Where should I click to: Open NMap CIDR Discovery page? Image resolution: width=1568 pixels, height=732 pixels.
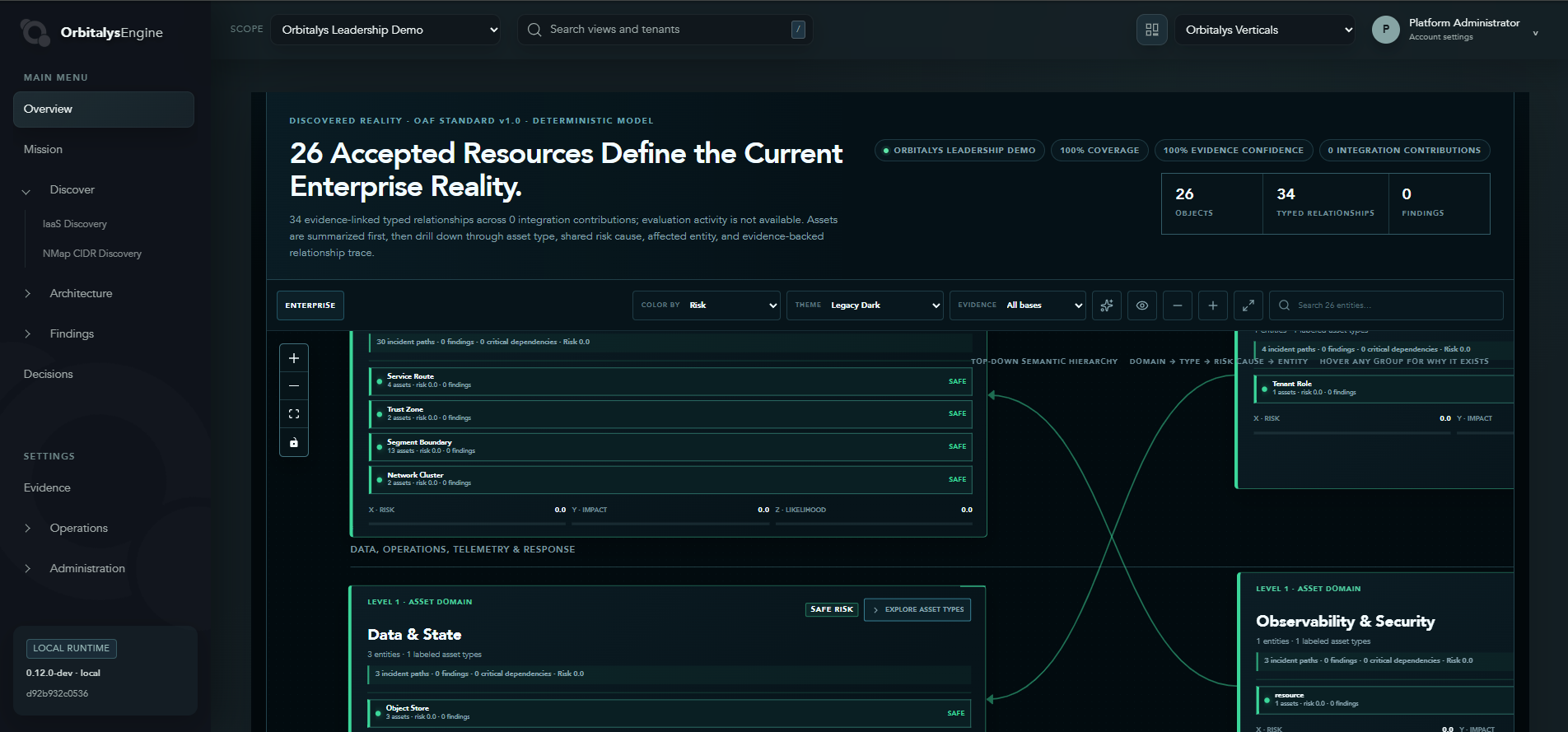(x=92, y=254)
